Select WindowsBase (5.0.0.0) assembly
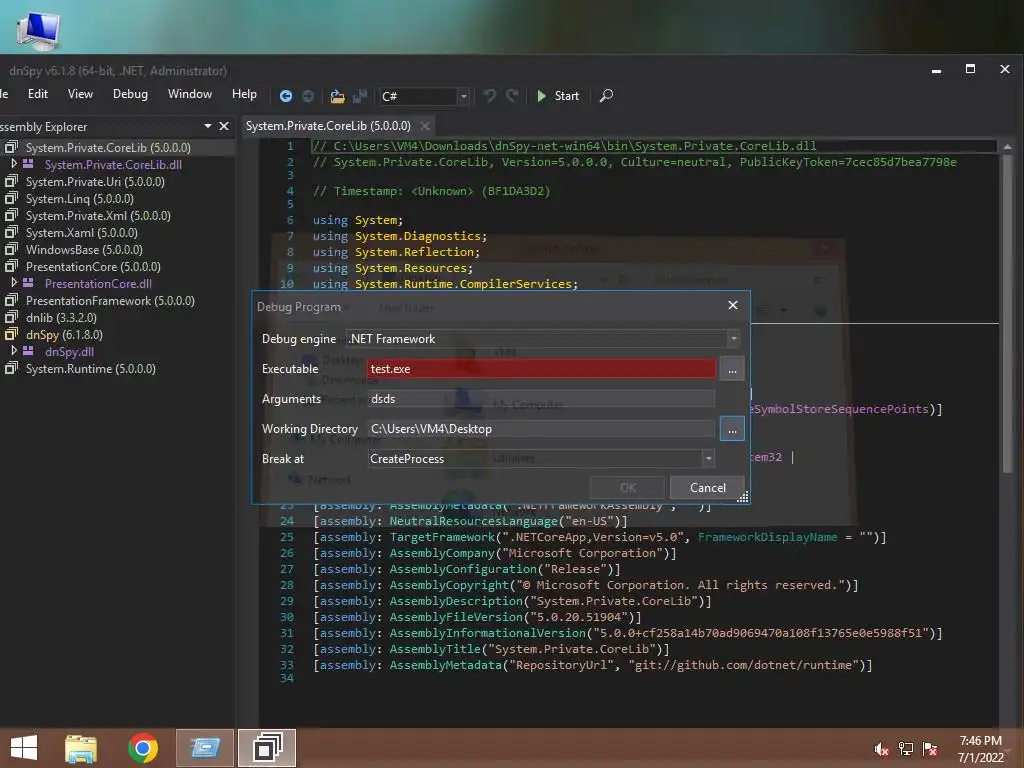This screenshot has height=768, width=1024. 84,249
